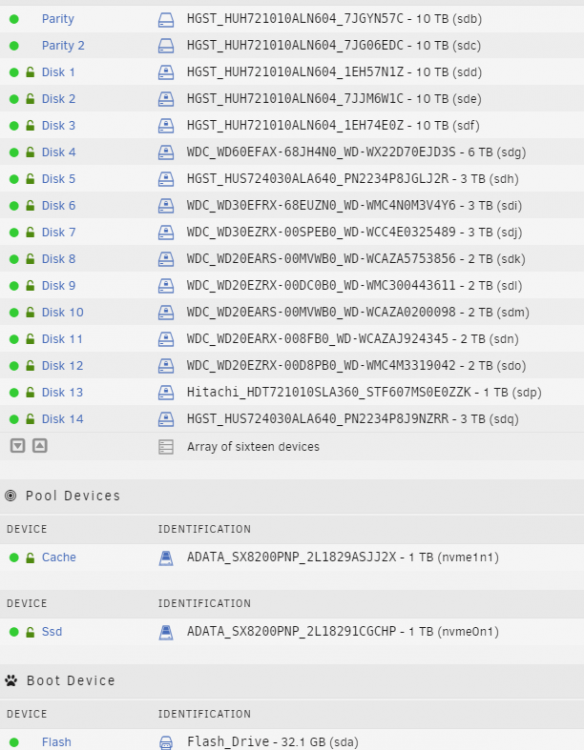Open Disk 6 settings link
Viewport: 584px width, 750px height.
click(59, 206)
